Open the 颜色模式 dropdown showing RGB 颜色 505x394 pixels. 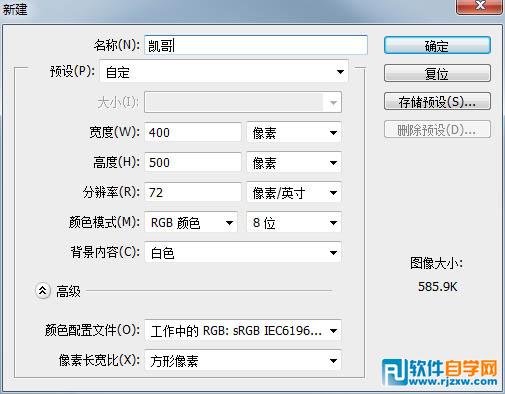[191, 222]
